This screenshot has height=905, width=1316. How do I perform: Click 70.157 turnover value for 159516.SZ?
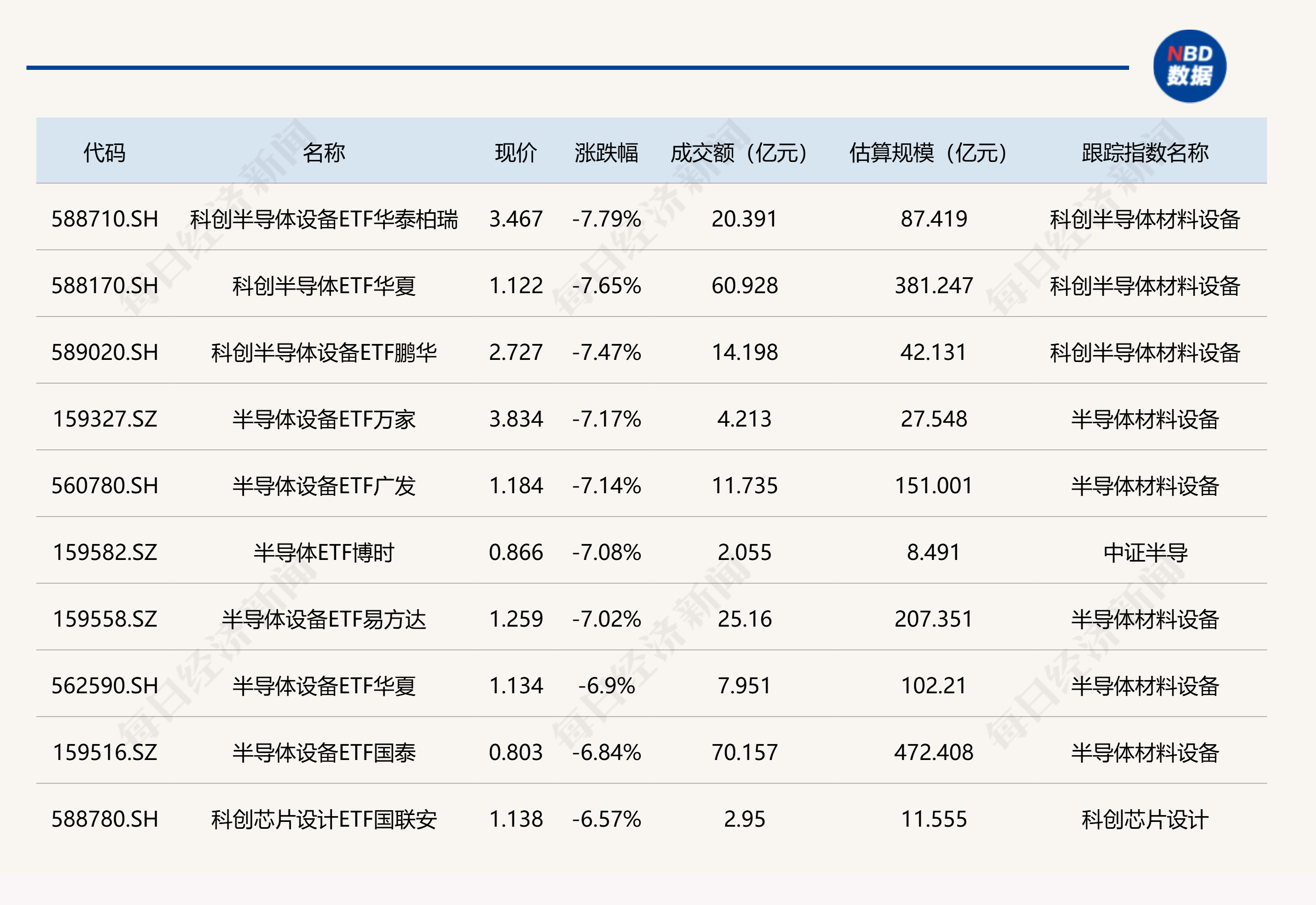[x=745, y=753]
